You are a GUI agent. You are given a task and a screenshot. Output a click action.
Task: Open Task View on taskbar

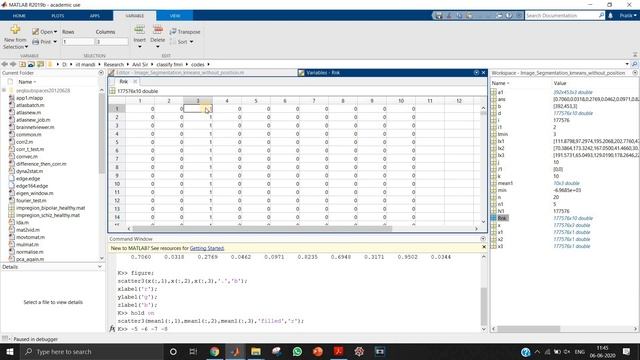click(193, 351)
